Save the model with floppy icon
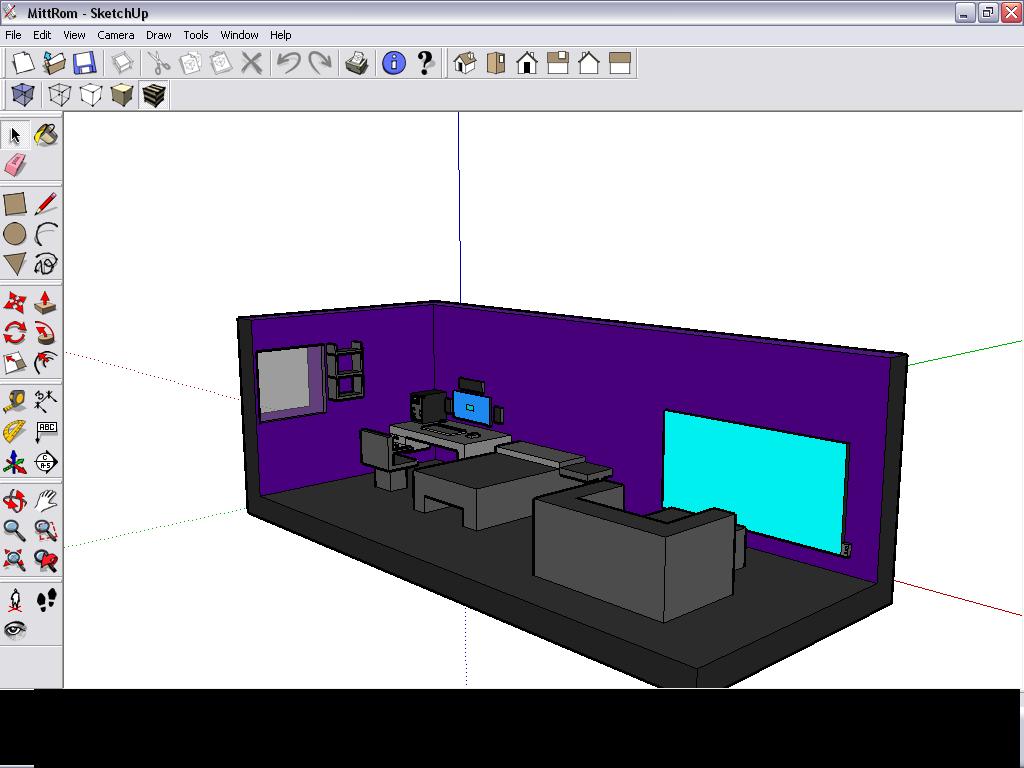The width and height of the screenshot is (1024, 768). point(85,63)
